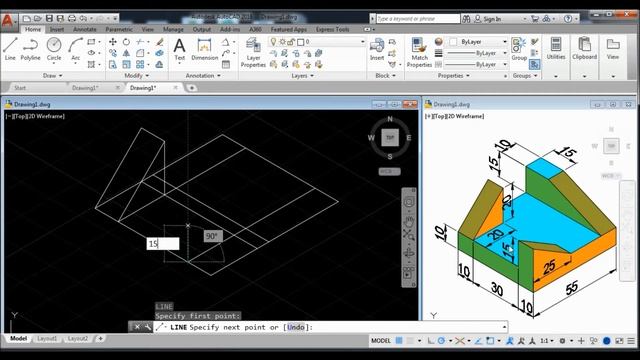Activate the Array modify tool
640x360 pixels.
pos(140,64)
